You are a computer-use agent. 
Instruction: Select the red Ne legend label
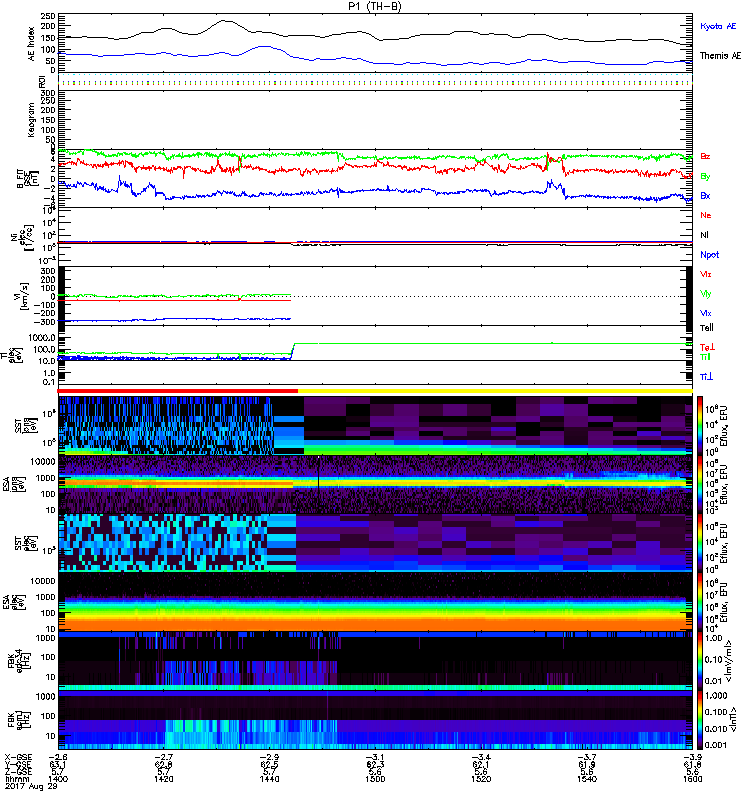point(706,215)
